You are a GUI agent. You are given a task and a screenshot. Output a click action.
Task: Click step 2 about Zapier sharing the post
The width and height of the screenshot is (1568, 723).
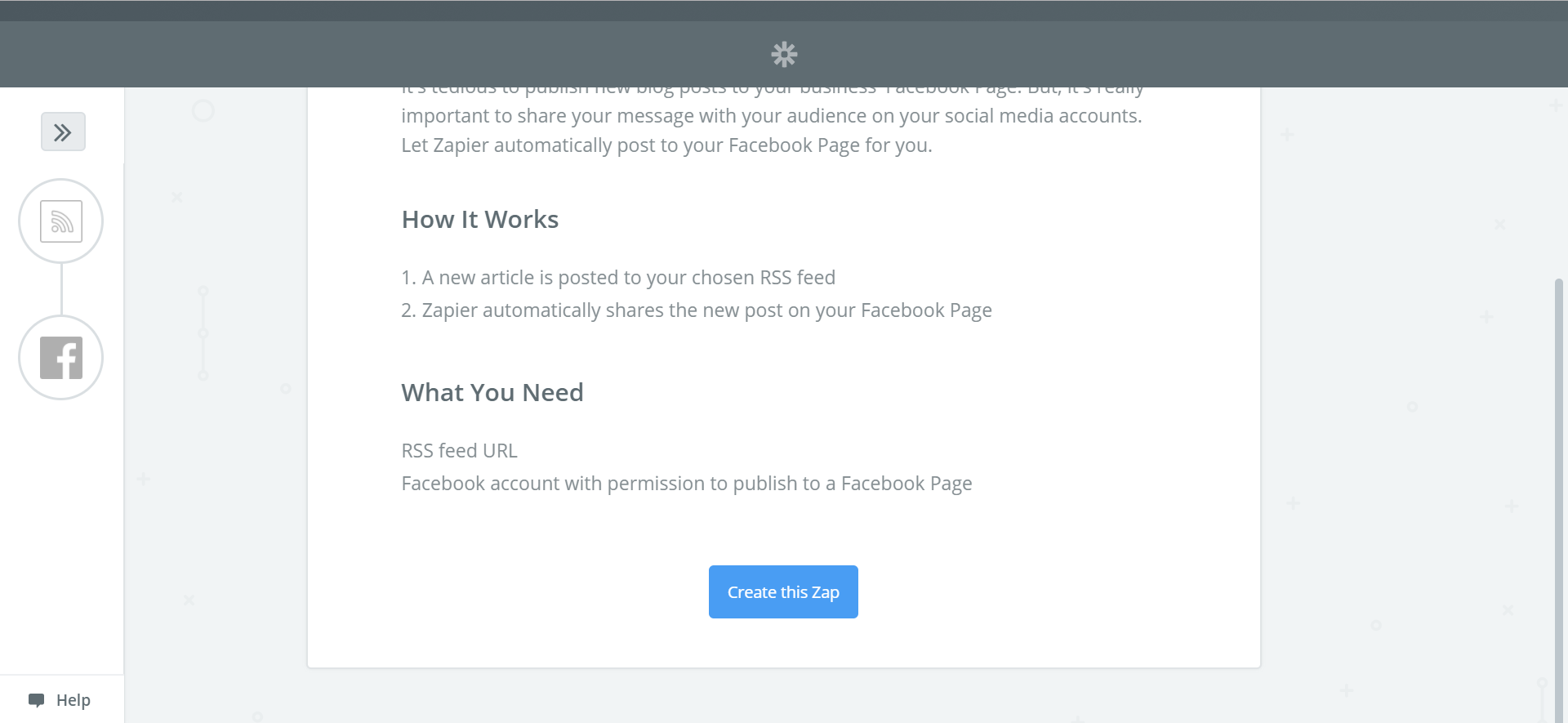point(697,310)
